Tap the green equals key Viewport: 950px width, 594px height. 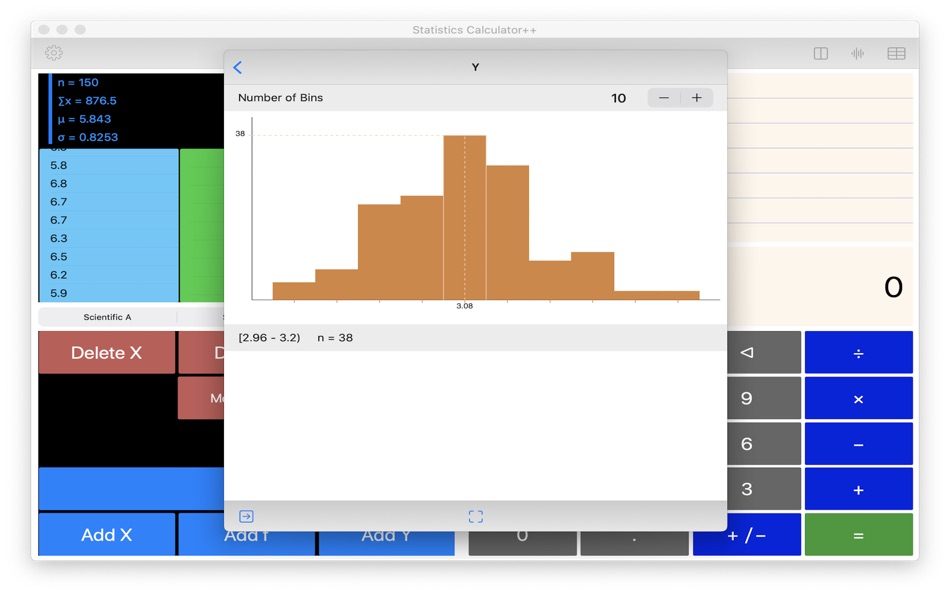[x=859, y=535]
